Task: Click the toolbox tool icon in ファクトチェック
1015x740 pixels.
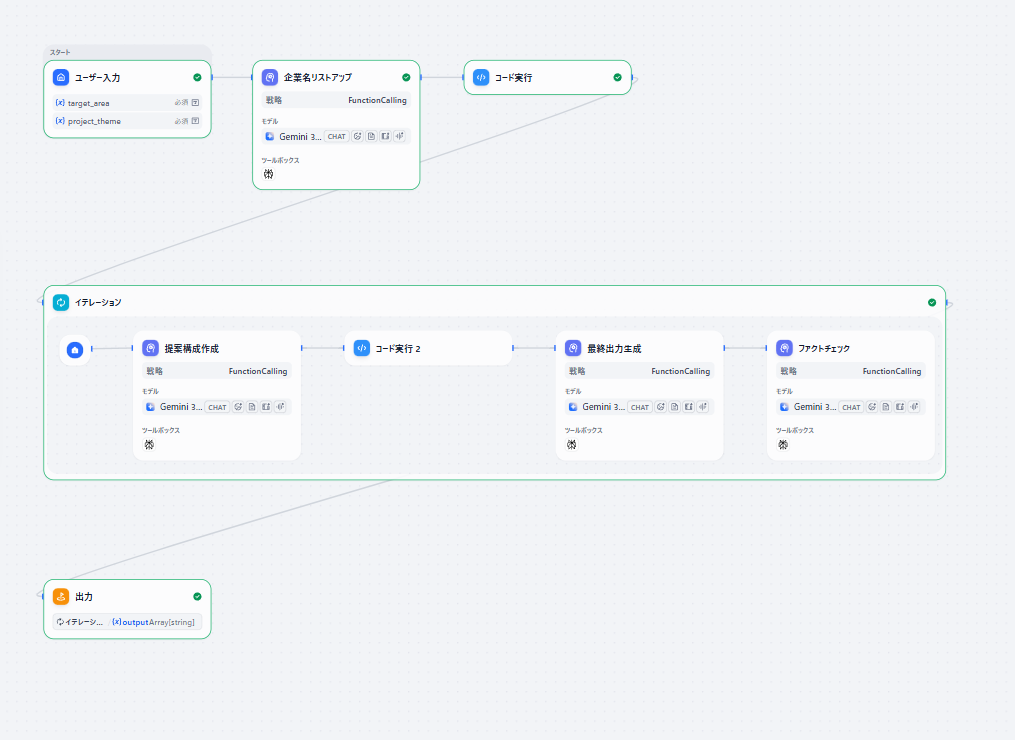Action: click(783, 445)
